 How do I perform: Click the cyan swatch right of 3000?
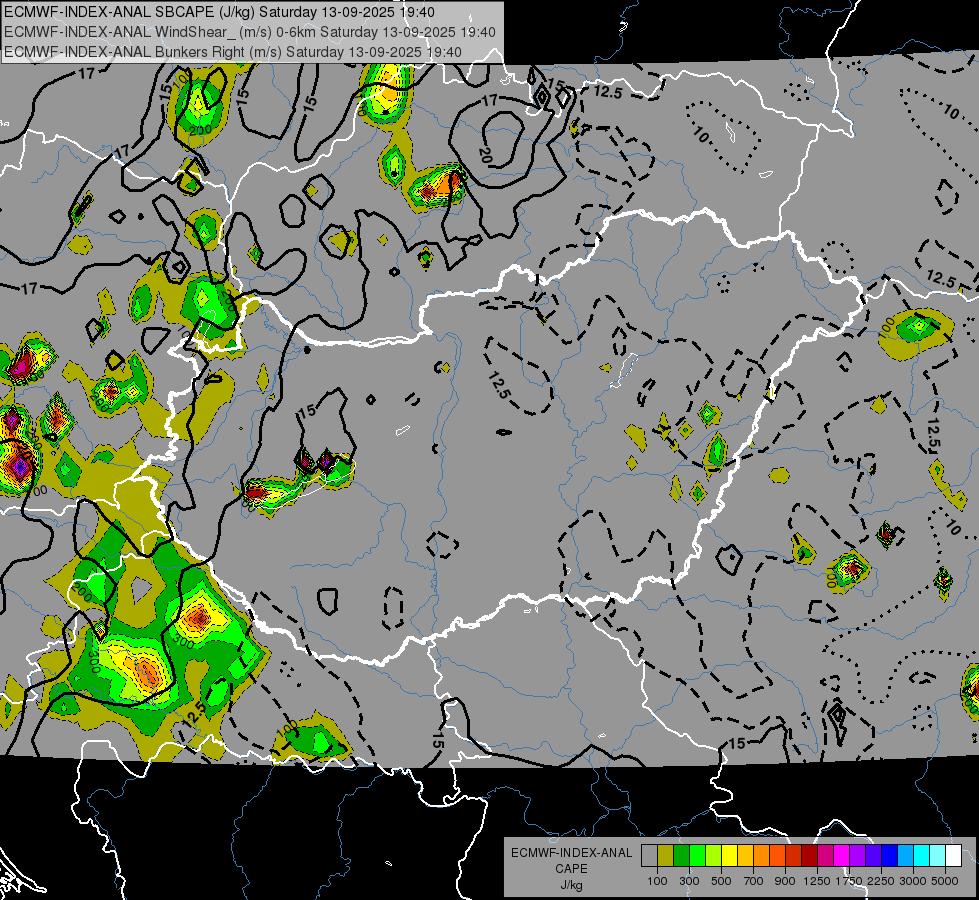[921, 856]
